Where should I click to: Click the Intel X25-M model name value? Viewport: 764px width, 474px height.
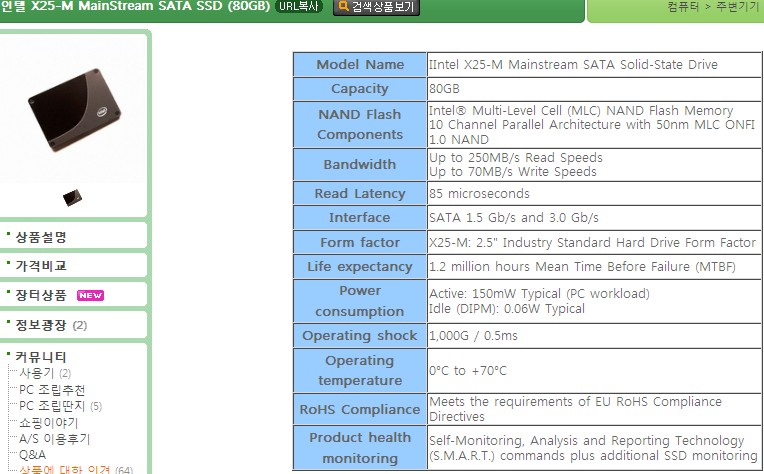pyautogui.click(x=573, y=64)
